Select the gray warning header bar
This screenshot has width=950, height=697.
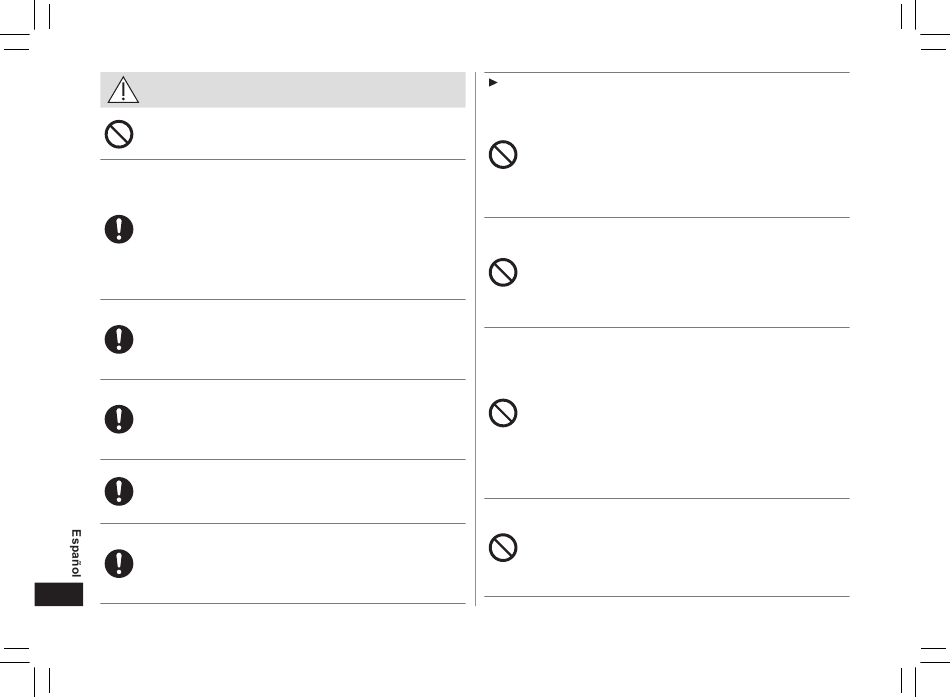point(283,90)
